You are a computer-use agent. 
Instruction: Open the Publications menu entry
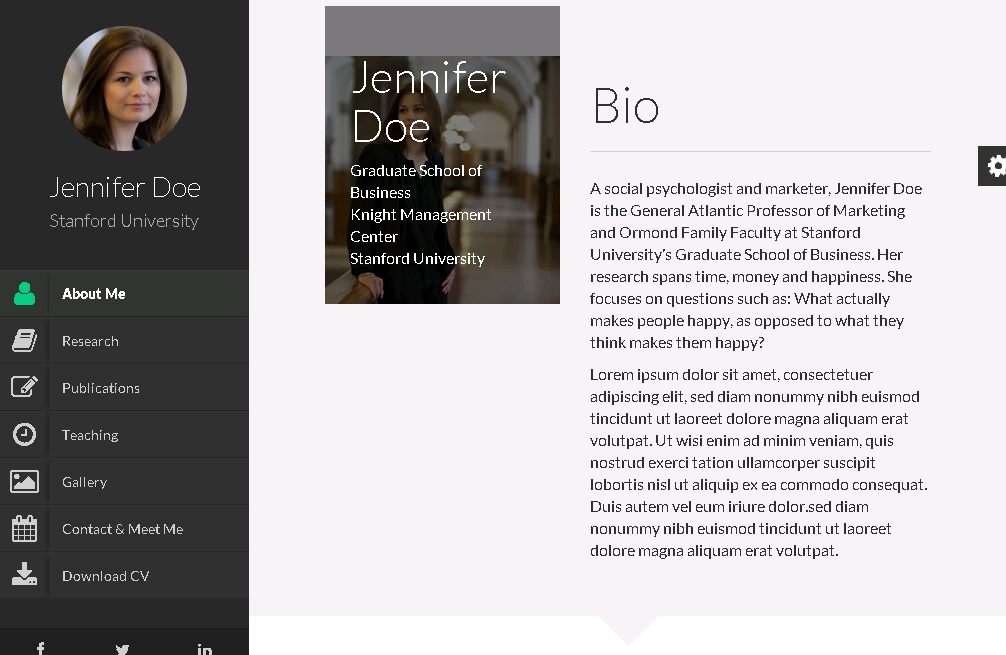tap(101, 388)
